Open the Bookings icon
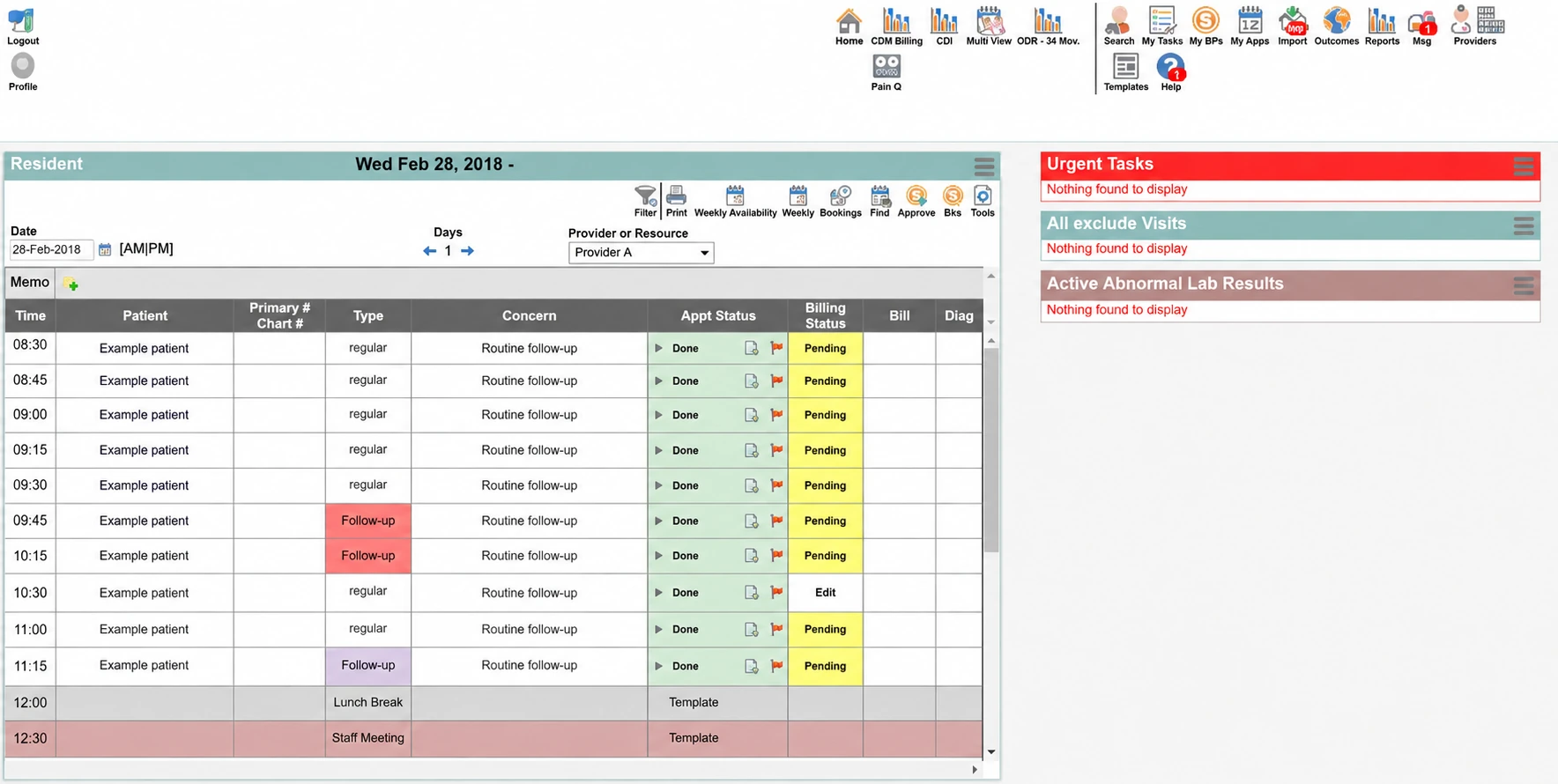Screen dimensions: 1558x784 click(x=841, y=196)
